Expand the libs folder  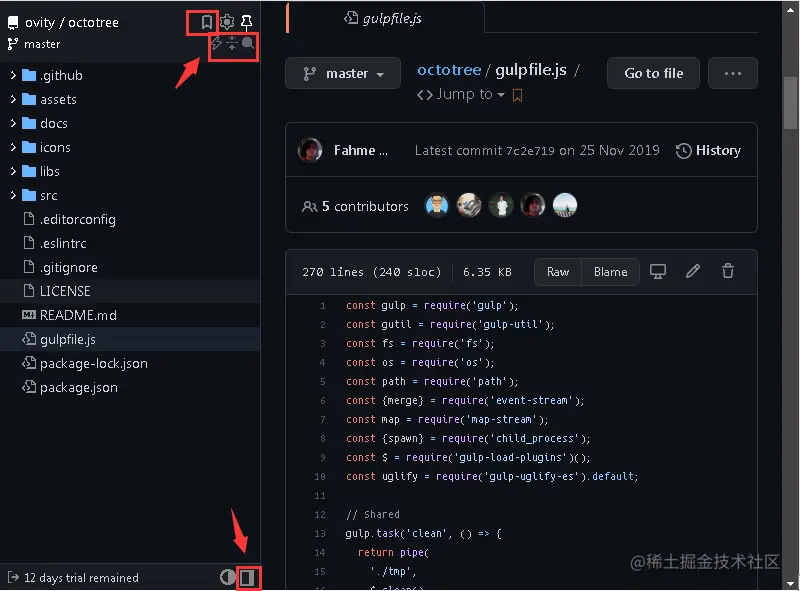[x=13, y=171]
